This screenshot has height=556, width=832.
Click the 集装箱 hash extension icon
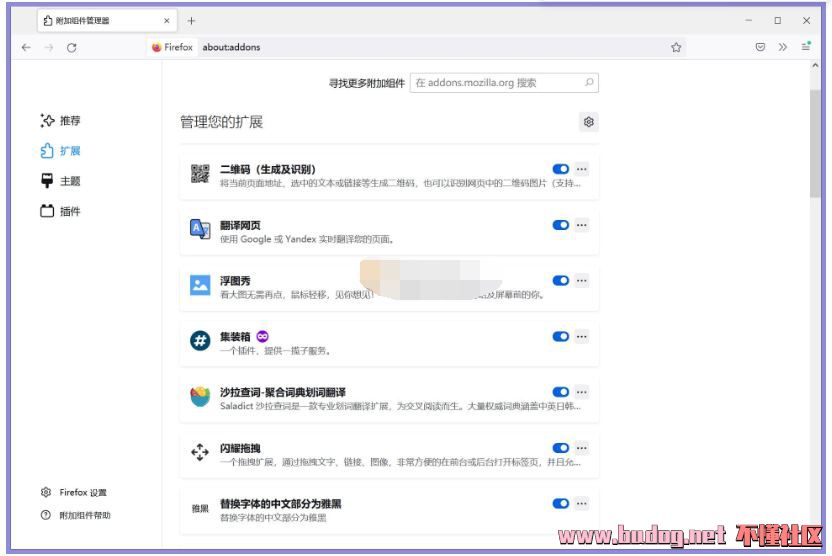coord(200,341)
